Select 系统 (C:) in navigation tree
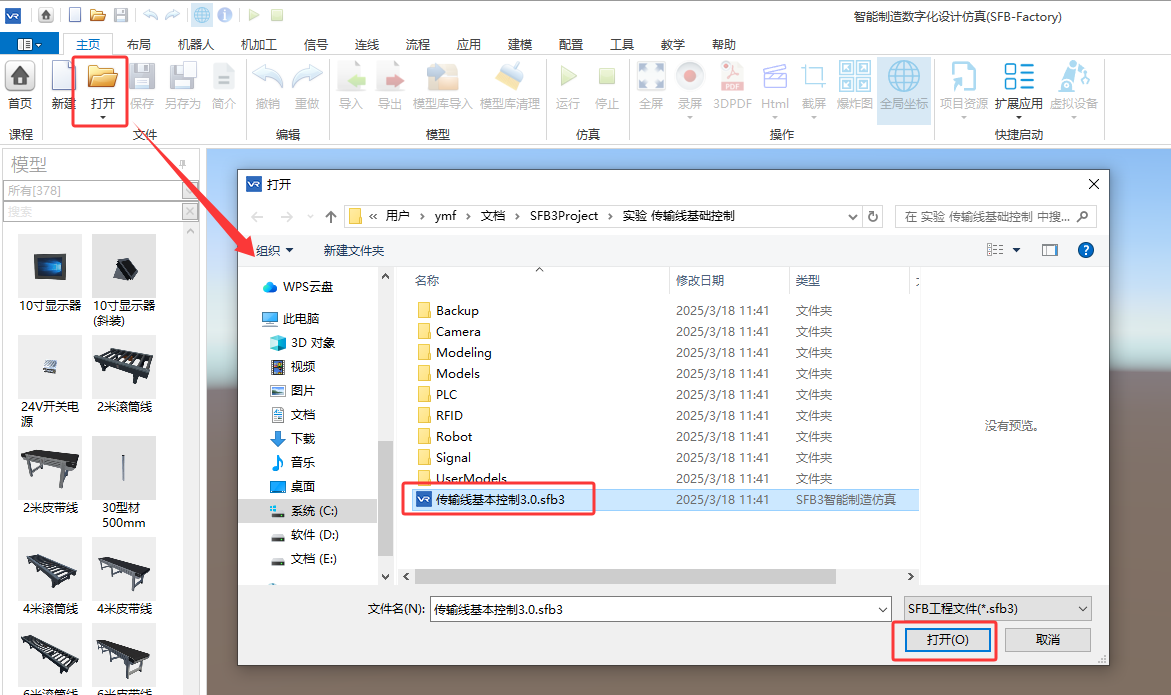This screenshot has height=695, width=1171. click(x=314, y=511)
